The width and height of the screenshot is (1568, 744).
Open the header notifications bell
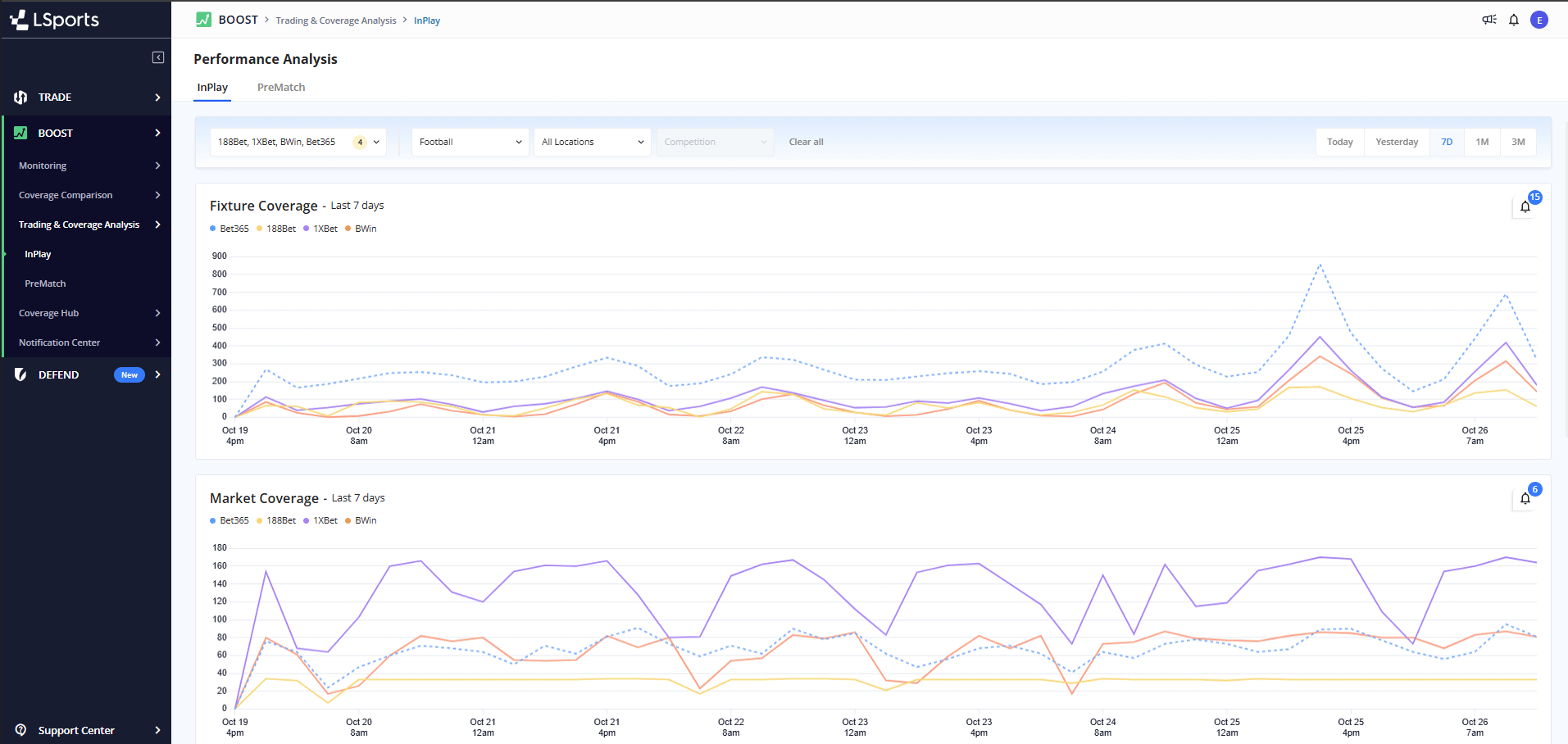[x=1514, y=20]
